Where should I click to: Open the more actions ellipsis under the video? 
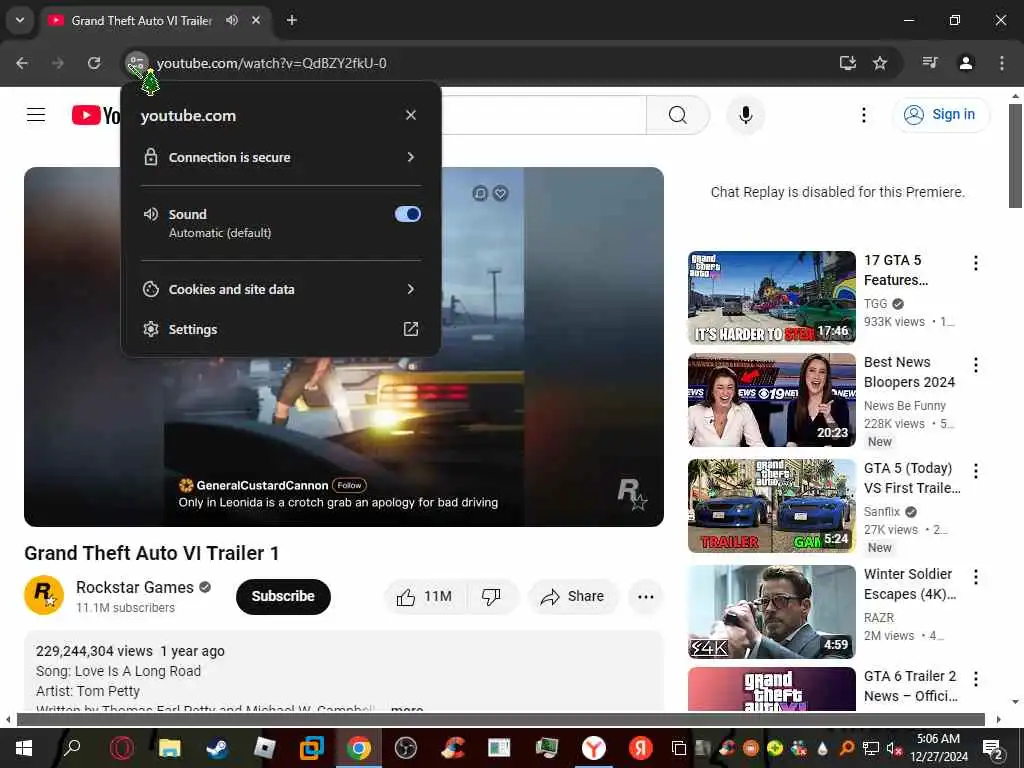coord(645,596)
